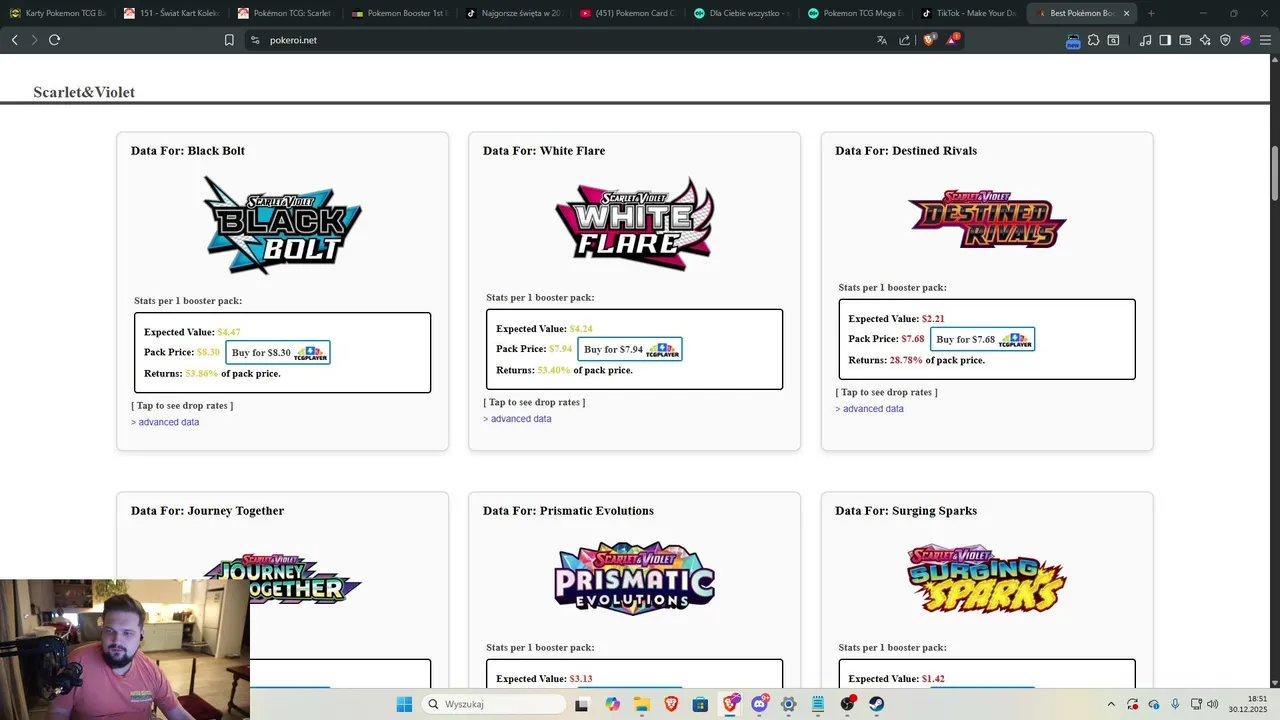Click Buy for $7.68 Destined Rivals button
Screen dimensions: 1280x720
[982, 339]
